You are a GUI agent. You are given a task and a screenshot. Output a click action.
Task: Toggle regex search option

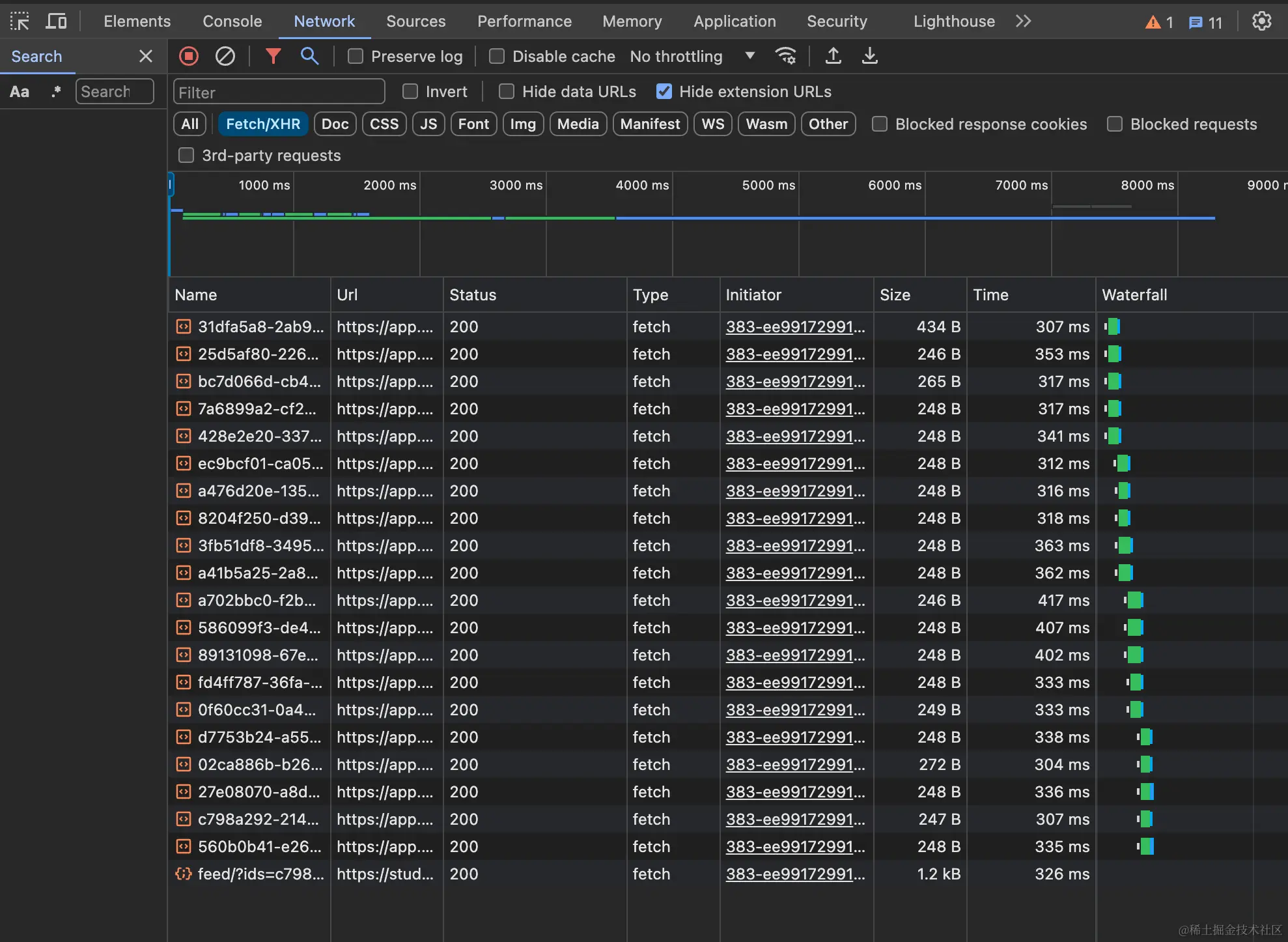(x=56, y=91)
